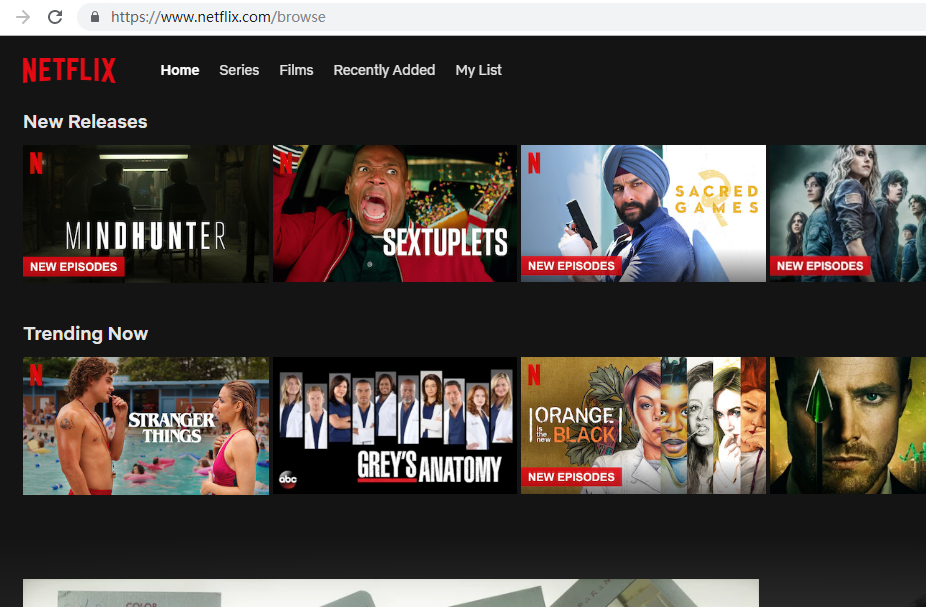Click the abc logo on Grey's Anatomy
Image resolution: width=926 pixels, height=607 pixels.
288,479
